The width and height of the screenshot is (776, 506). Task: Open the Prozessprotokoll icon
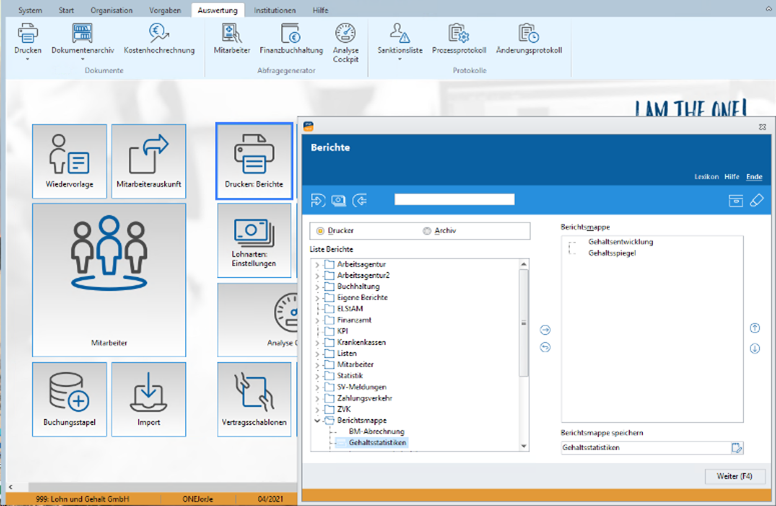[x=459, y=34]
